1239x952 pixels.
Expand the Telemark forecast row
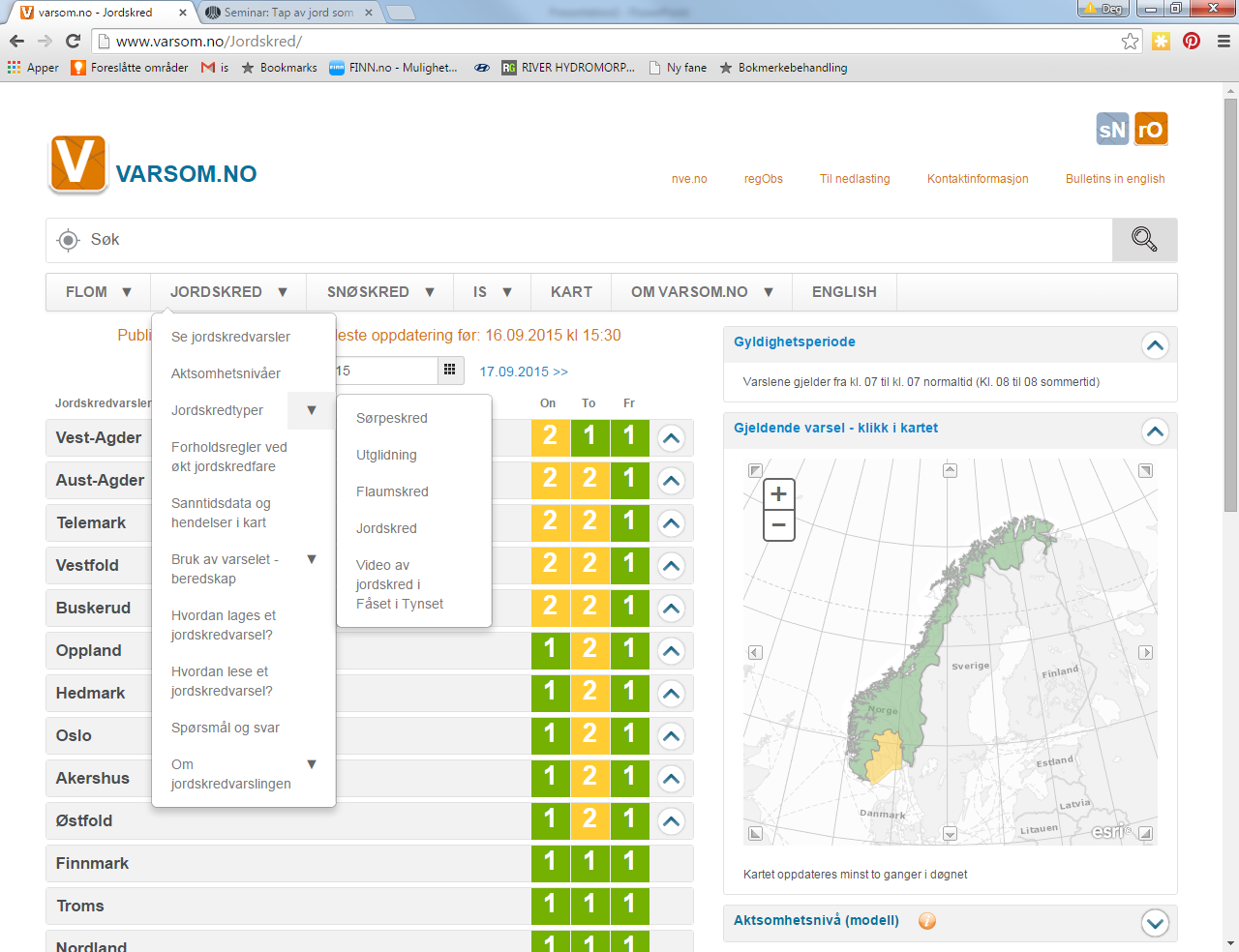pos(672,523)
